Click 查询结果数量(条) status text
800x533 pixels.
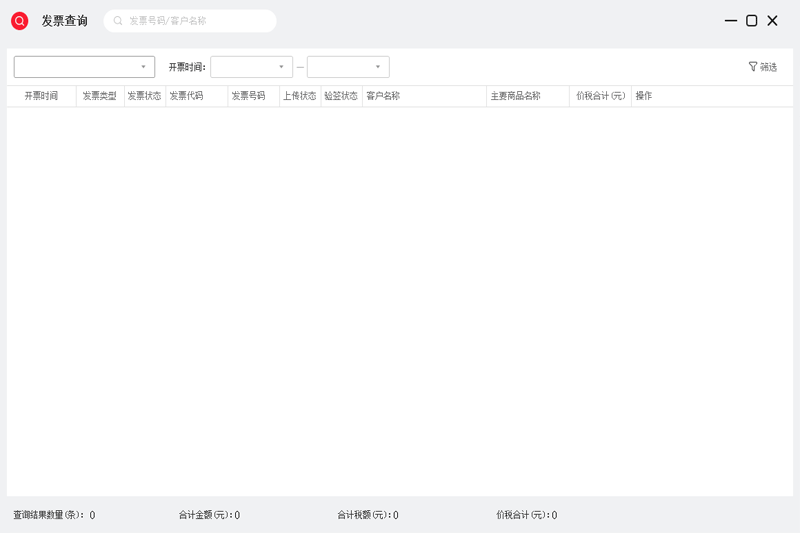pyautogui.click(x=54, y=515)
